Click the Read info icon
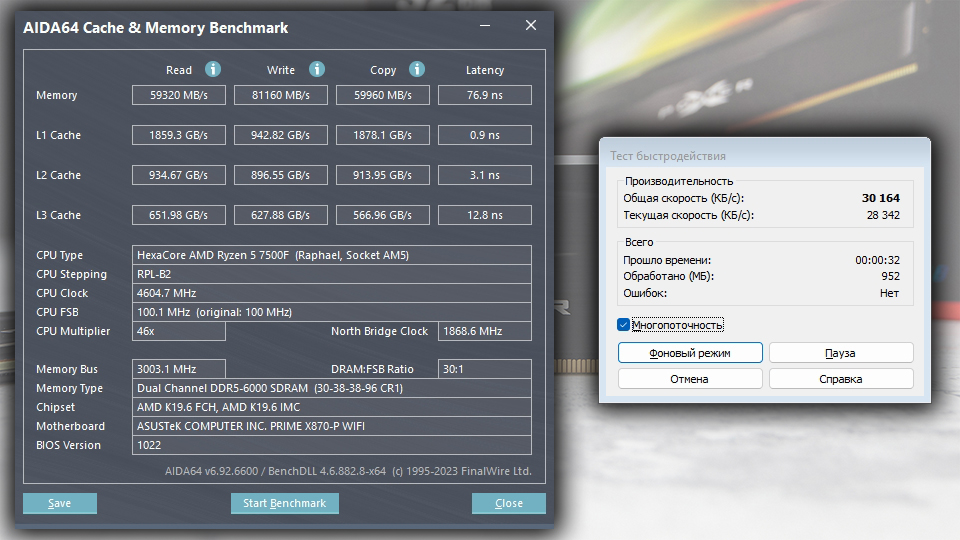 coord(212,69)
